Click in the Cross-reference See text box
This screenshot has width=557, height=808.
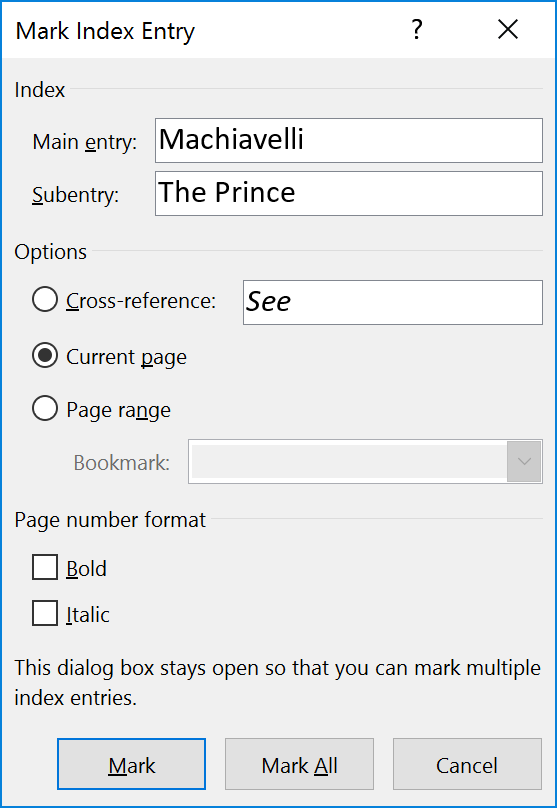pyautogui.click(x=393, y=302)
